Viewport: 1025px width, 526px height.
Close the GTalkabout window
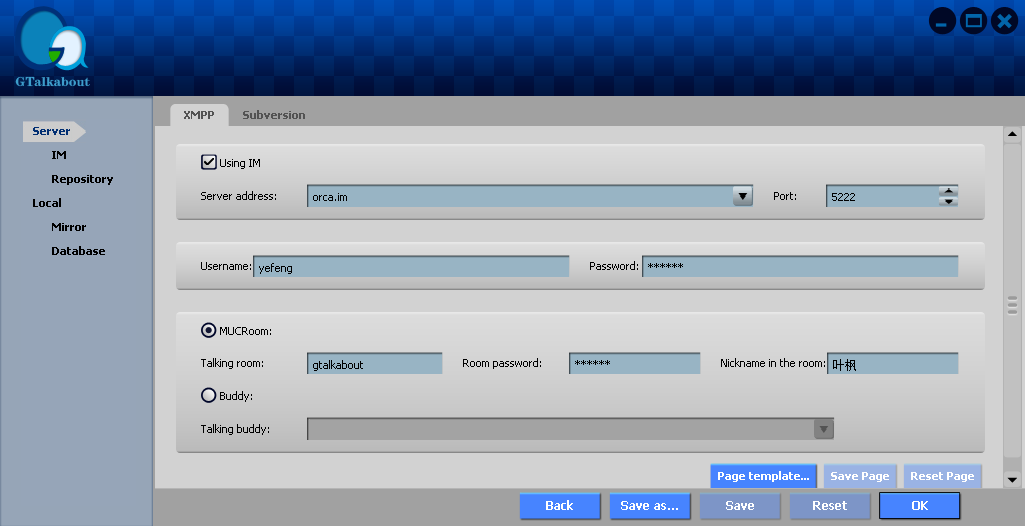(x=1004, y=22)
